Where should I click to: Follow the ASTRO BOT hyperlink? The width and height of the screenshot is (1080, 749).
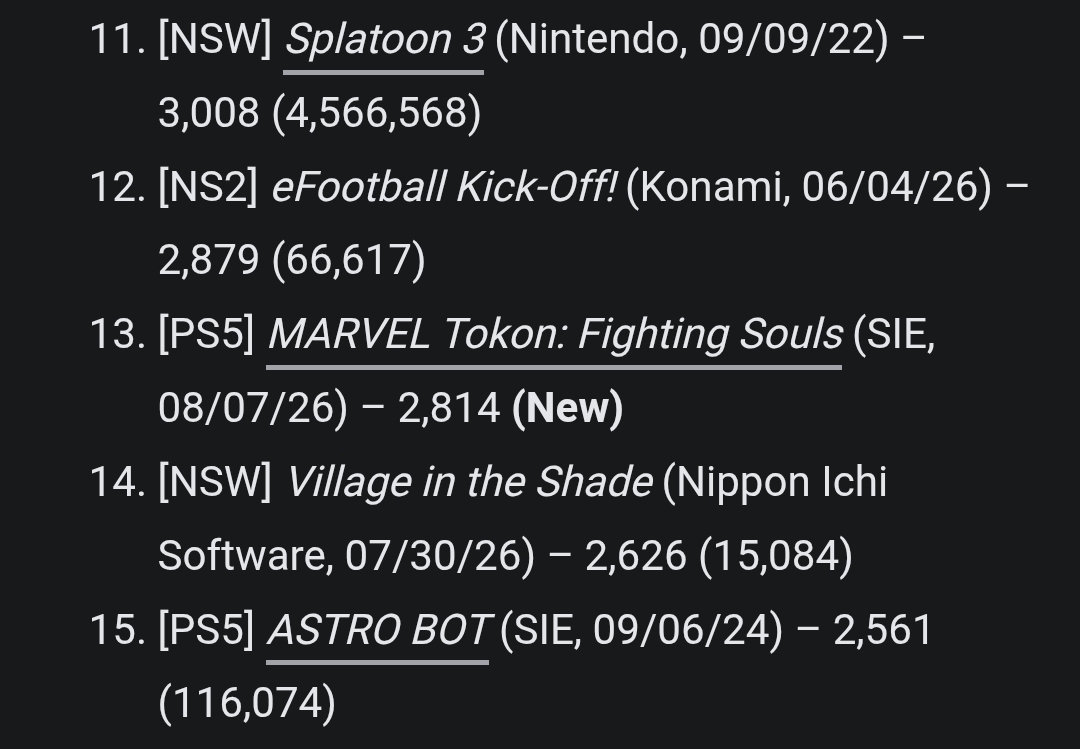(377, 630)
